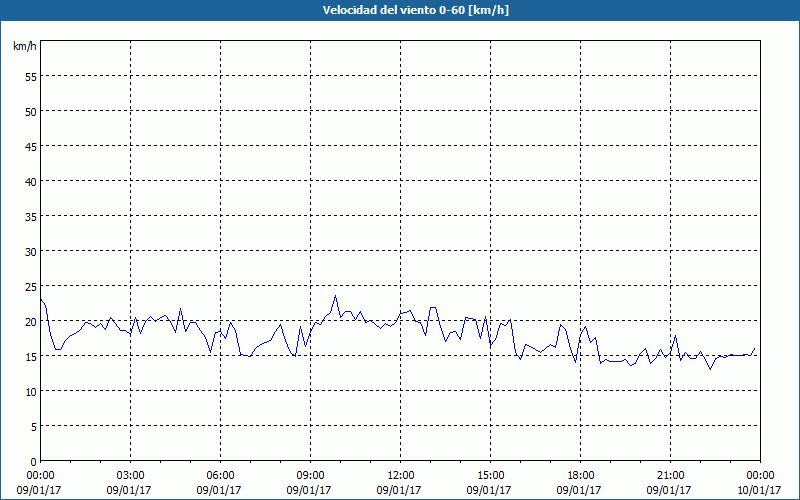The image size is (800, 500).
Task: Click the 45 value on the y-axis
Action: pos(31,146)
